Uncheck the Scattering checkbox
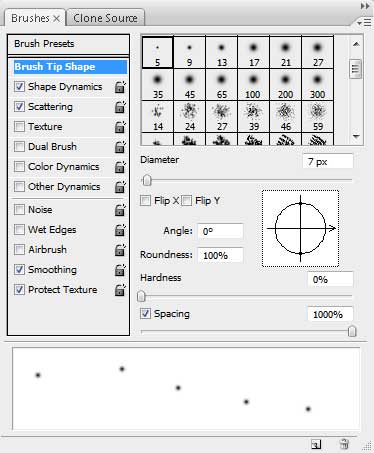The image size is (374, 453). coord(19,107)
